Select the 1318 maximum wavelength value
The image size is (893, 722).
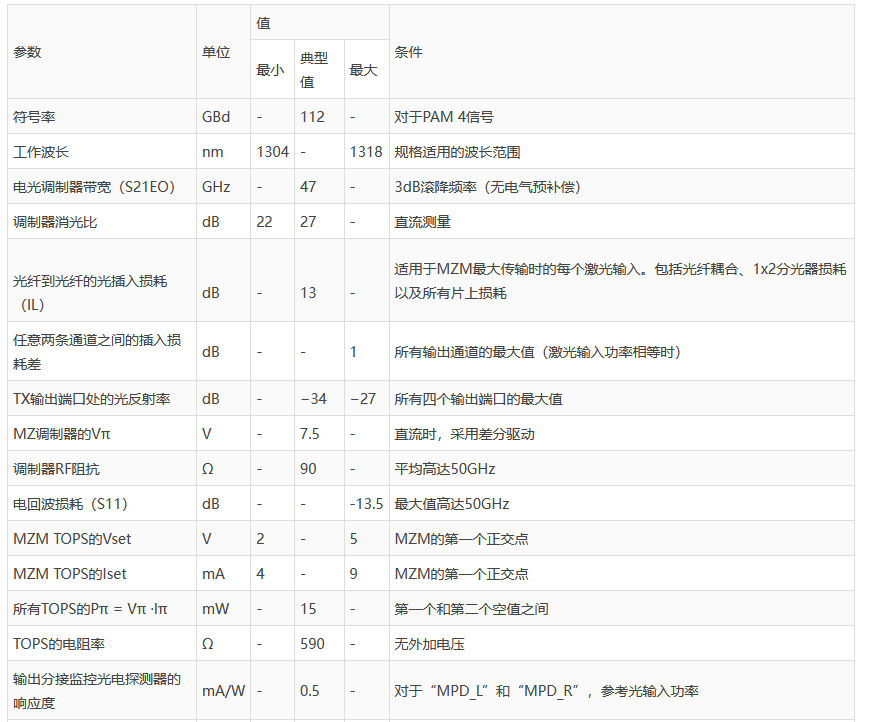click(365, 152)
